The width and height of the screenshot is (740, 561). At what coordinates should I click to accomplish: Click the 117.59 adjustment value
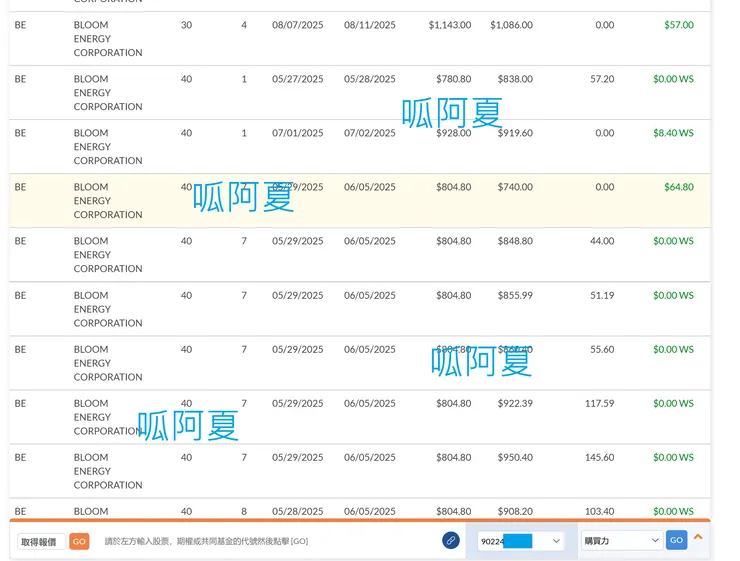coord(599,403)
